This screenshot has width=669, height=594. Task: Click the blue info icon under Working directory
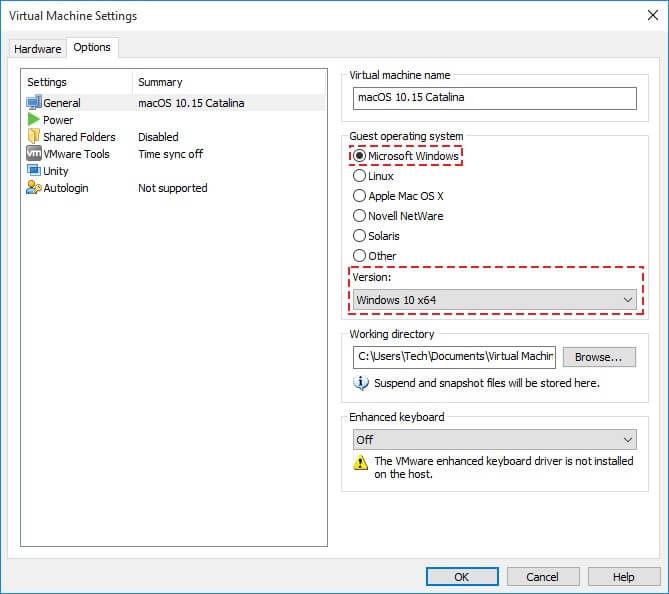[x=361, y=383]
